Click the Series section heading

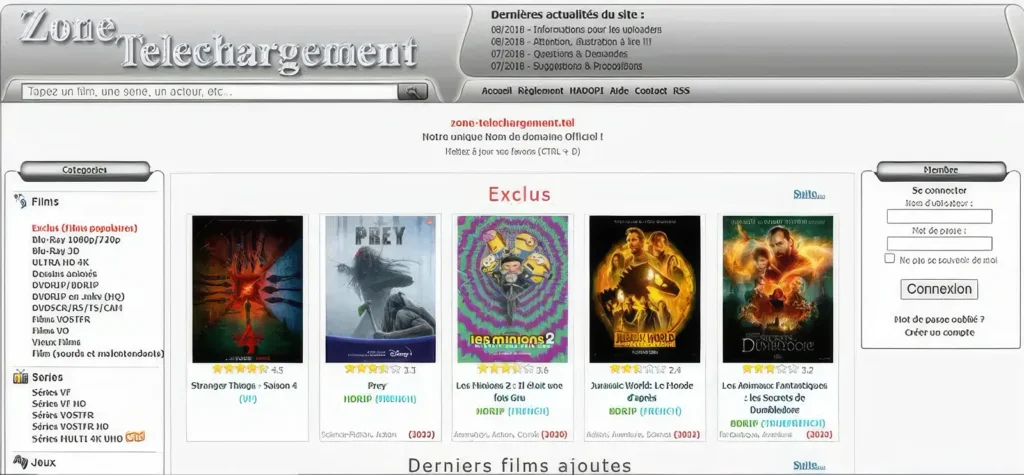click(47, 377)
